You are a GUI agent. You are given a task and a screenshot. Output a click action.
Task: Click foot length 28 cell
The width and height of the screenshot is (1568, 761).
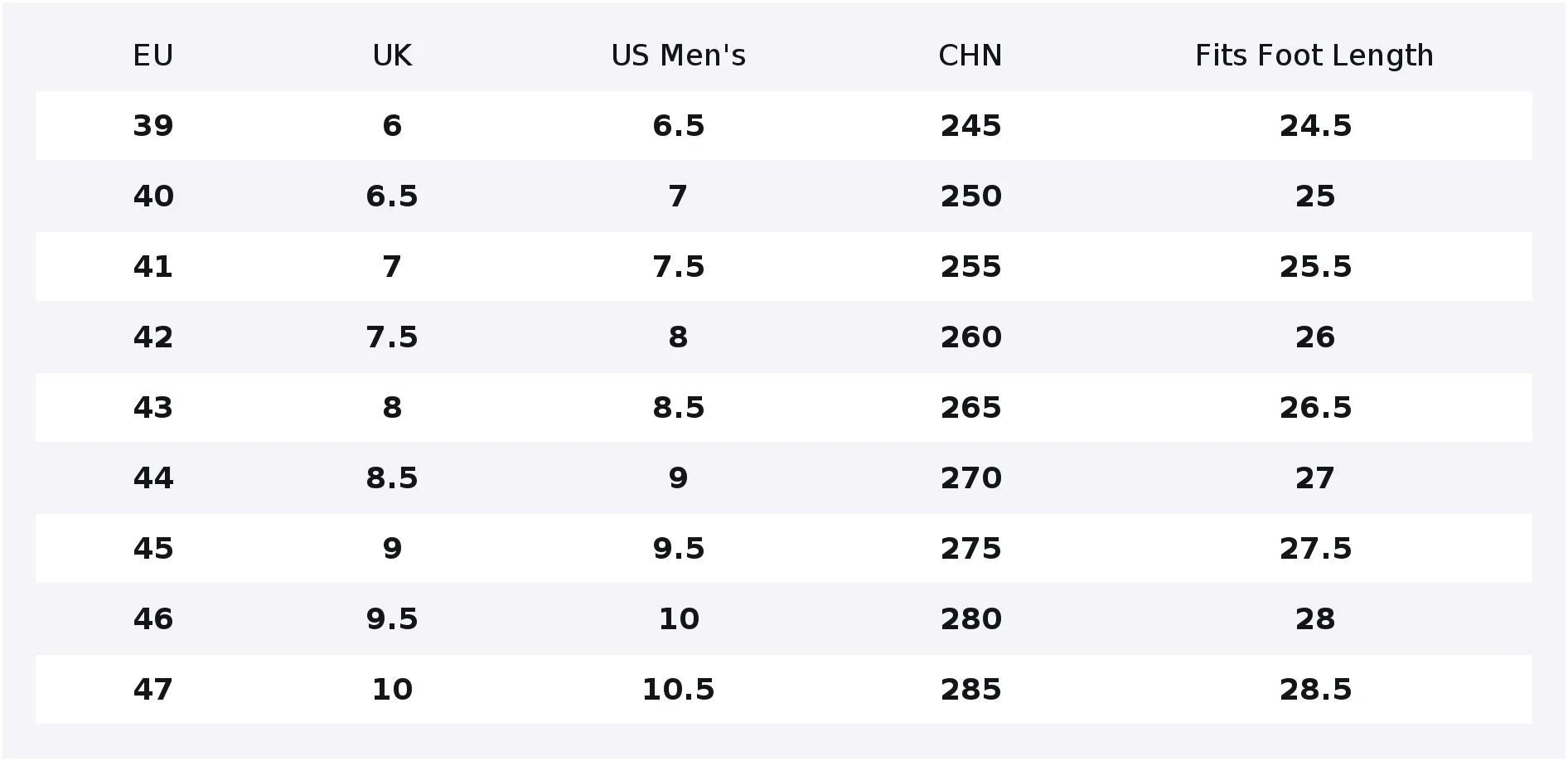[x=1315, y=619]
